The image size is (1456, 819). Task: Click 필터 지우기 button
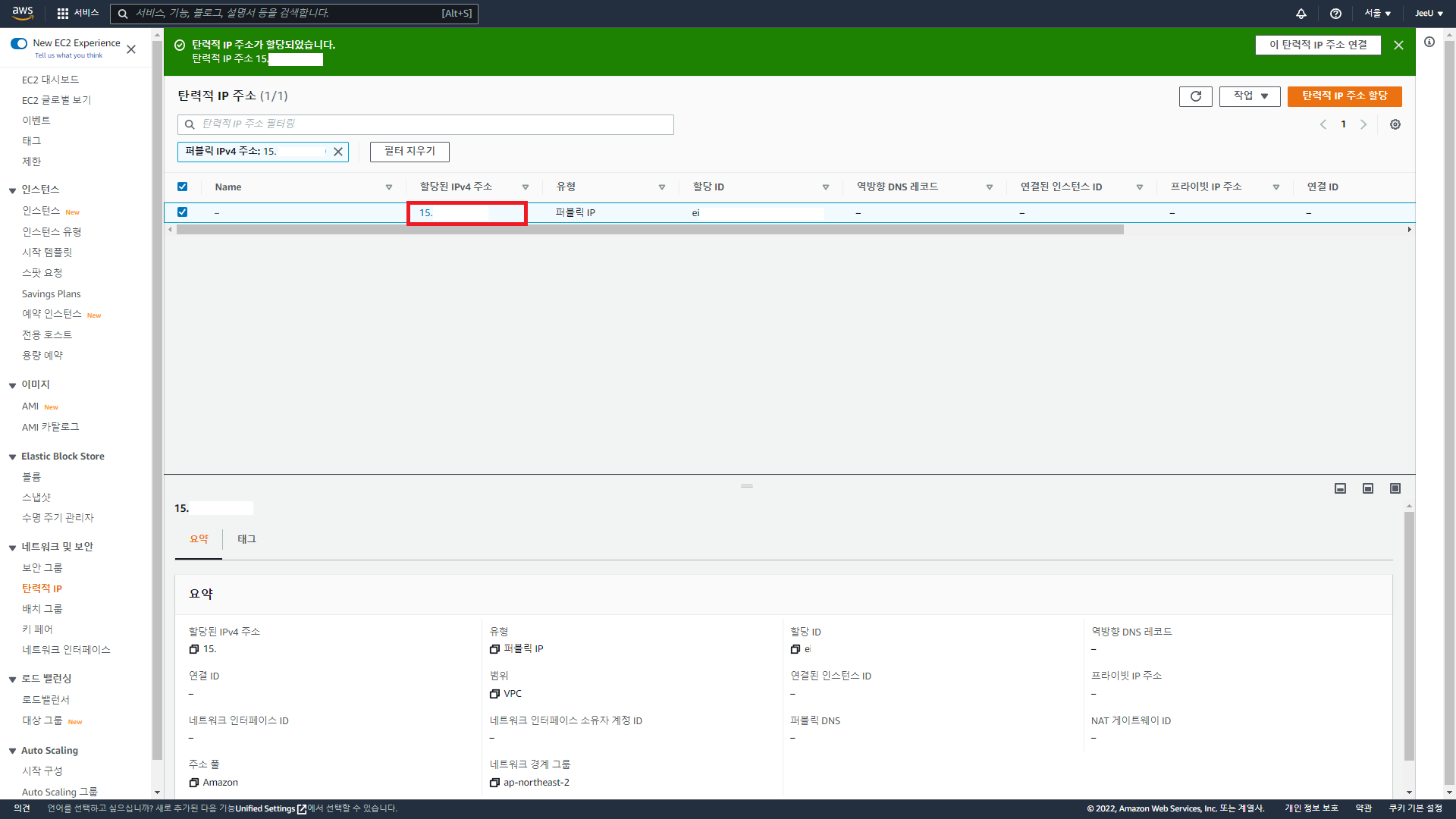tap(409, 152)
